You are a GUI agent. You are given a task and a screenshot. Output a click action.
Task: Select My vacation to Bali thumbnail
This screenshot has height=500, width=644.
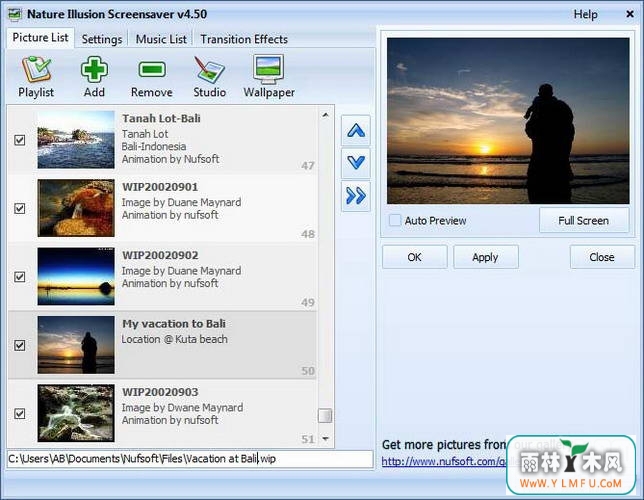pos(76,345)
